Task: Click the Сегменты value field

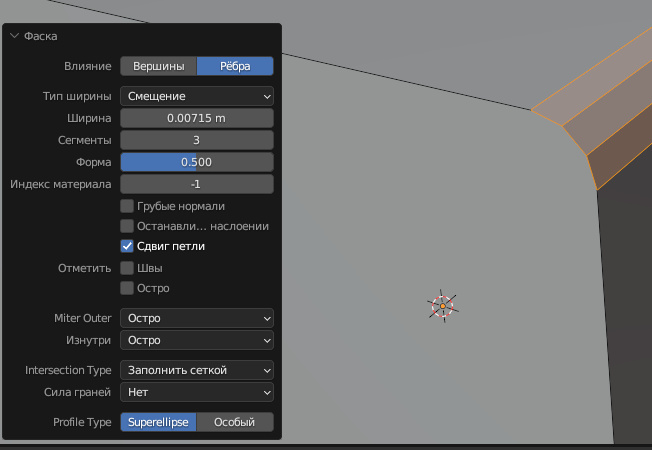Action: (x=197, y=140)
